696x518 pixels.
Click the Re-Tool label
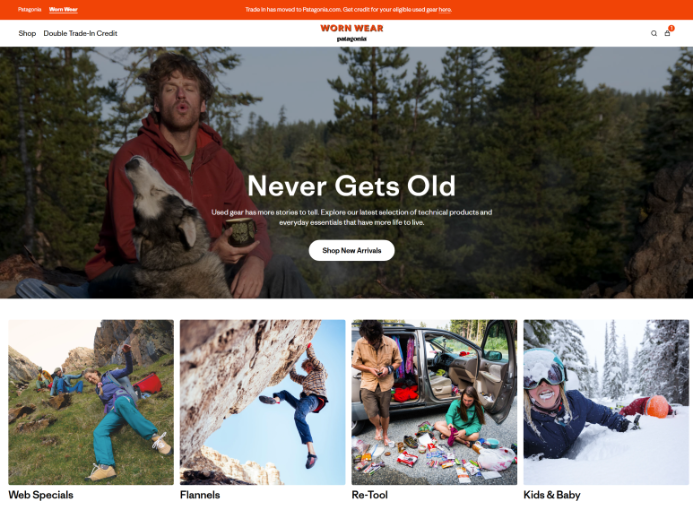370,495
